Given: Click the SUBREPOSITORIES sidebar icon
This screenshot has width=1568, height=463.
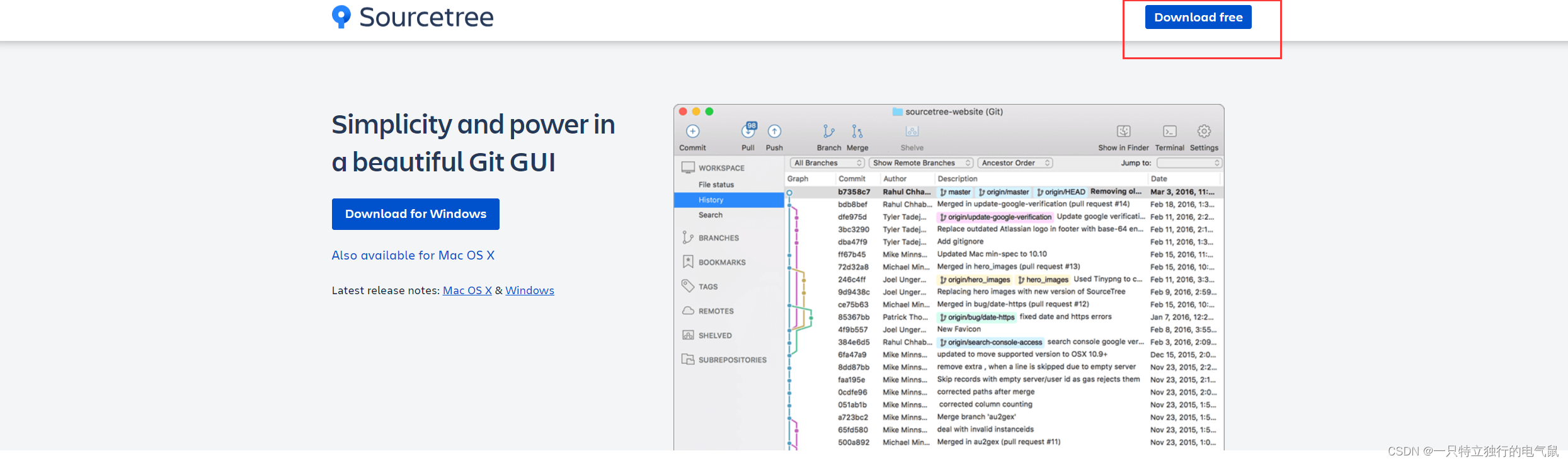Looking at the screenshot, I should tap(688, 359).
